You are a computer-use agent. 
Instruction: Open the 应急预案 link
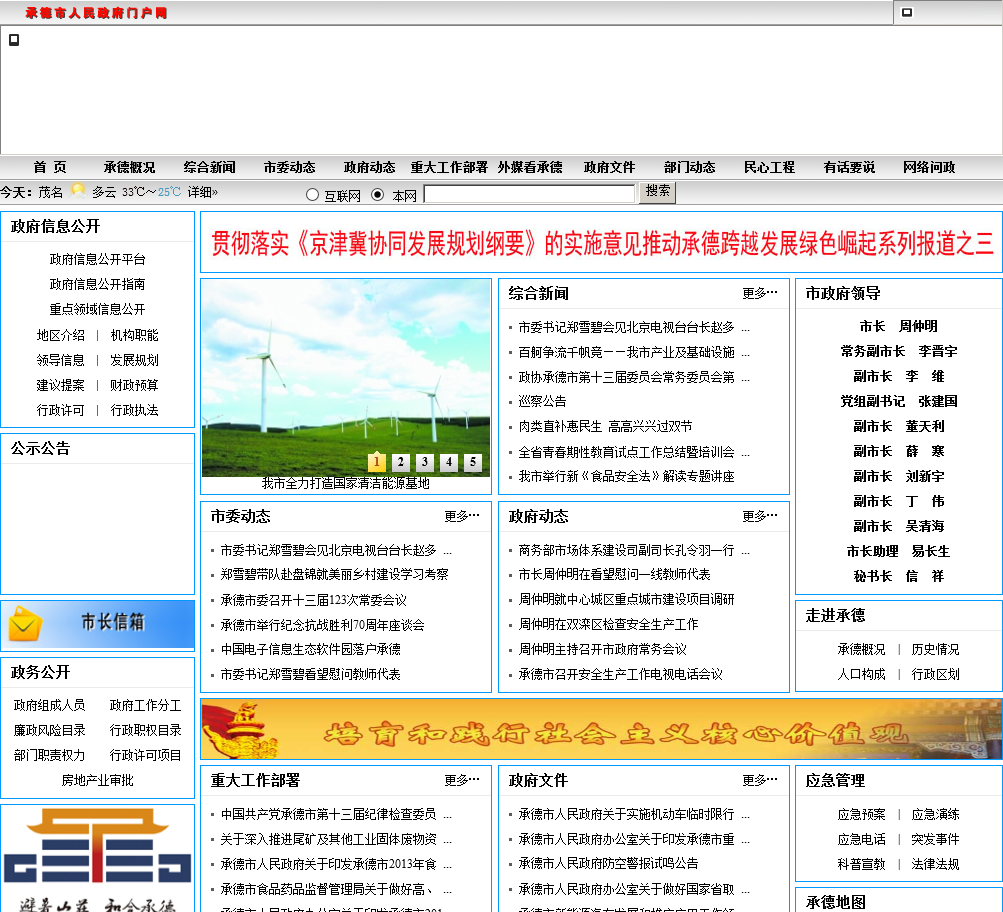pyautogui.click(x=862, y=814)
